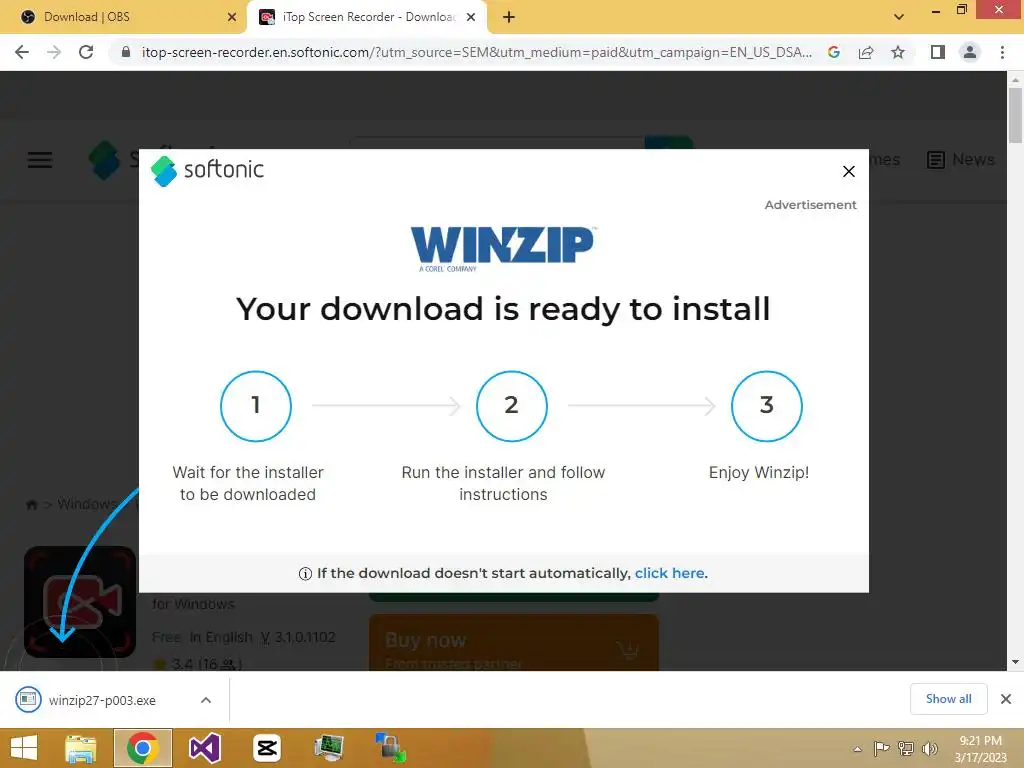Expand options for winzip27-p003.exe download
Viewport: 1024px width, 768px height.
tap(206, 700)
